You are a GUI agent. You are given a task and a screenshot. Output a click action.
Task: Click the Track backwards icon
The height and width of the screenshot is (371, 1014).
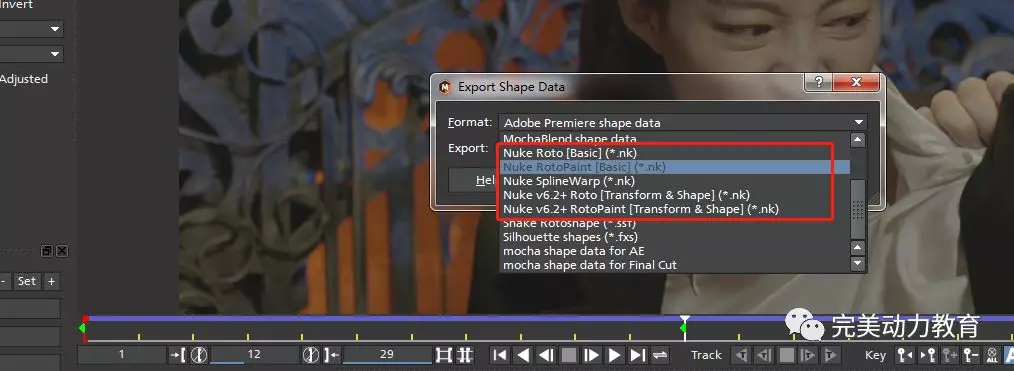point(742,355)
